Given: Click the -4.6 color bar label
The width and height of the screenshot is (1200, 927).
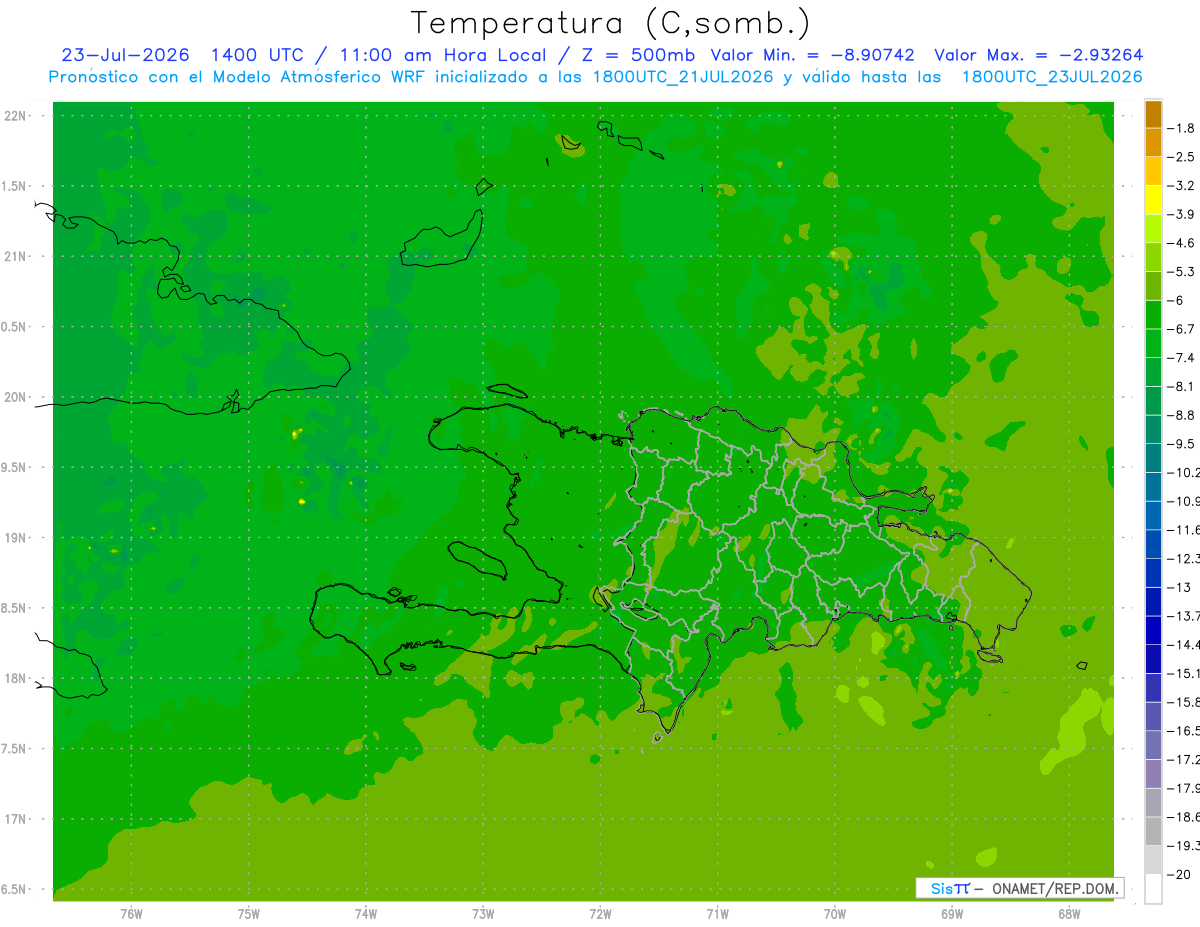Looking at the screenshot, I should 1181,243.
